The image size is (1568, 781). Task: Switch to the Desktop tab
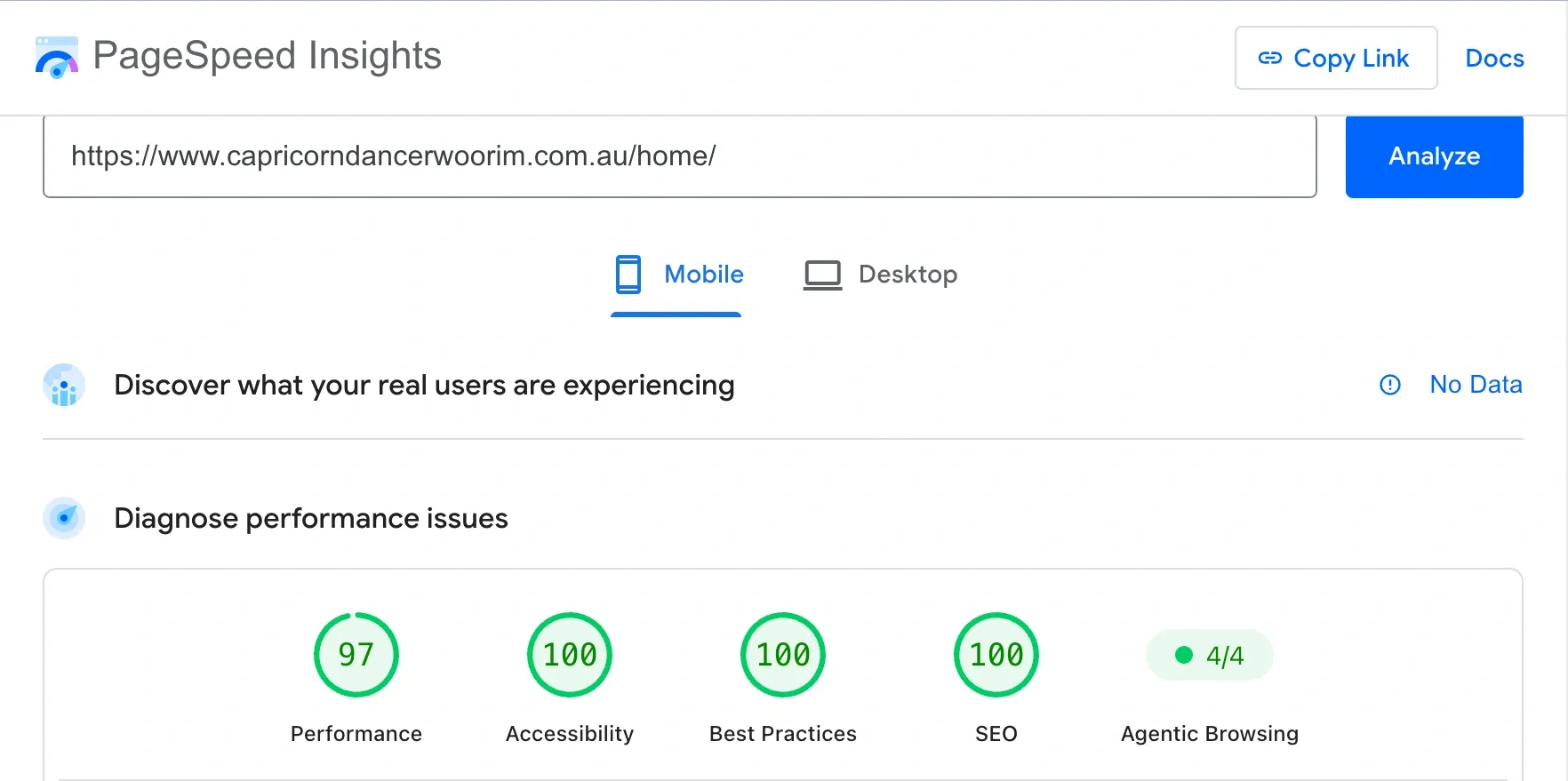tap(879, 275)
